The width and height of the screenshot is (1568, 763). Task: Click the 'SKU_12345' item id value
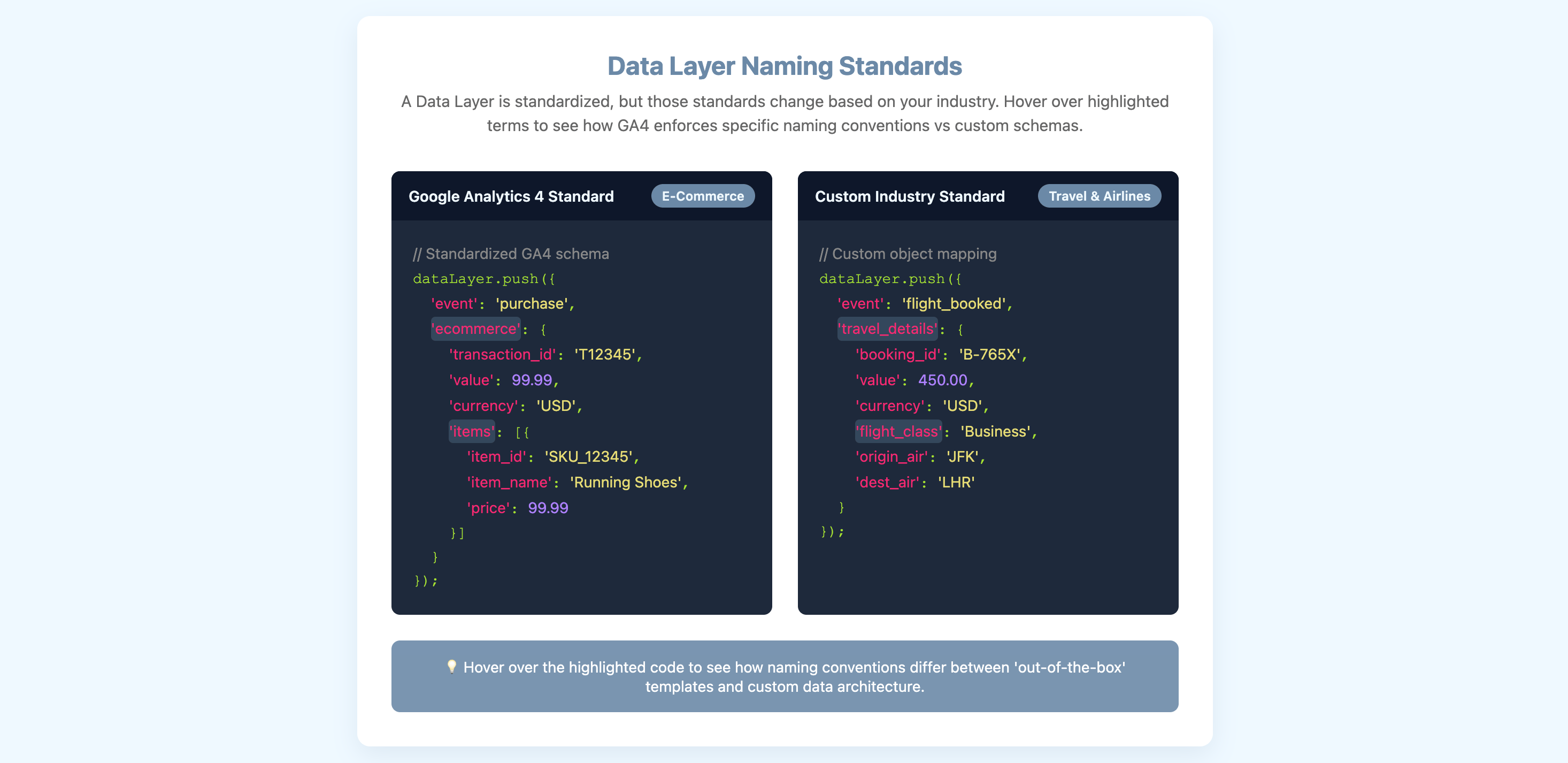pos(589,457)
